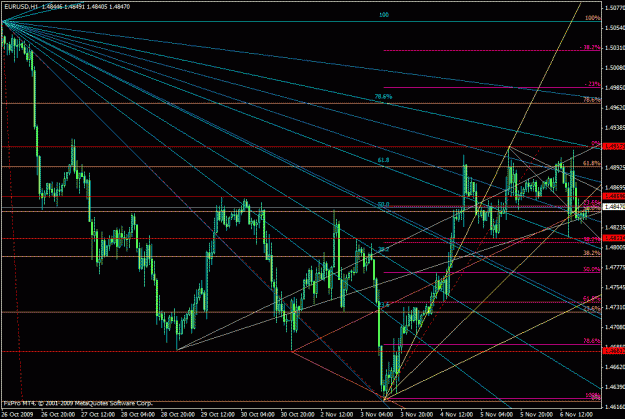The width and height of the screenshot is (625, 419).
Task: Click the 1.5077 price scale value
Action: coord(615,8)
